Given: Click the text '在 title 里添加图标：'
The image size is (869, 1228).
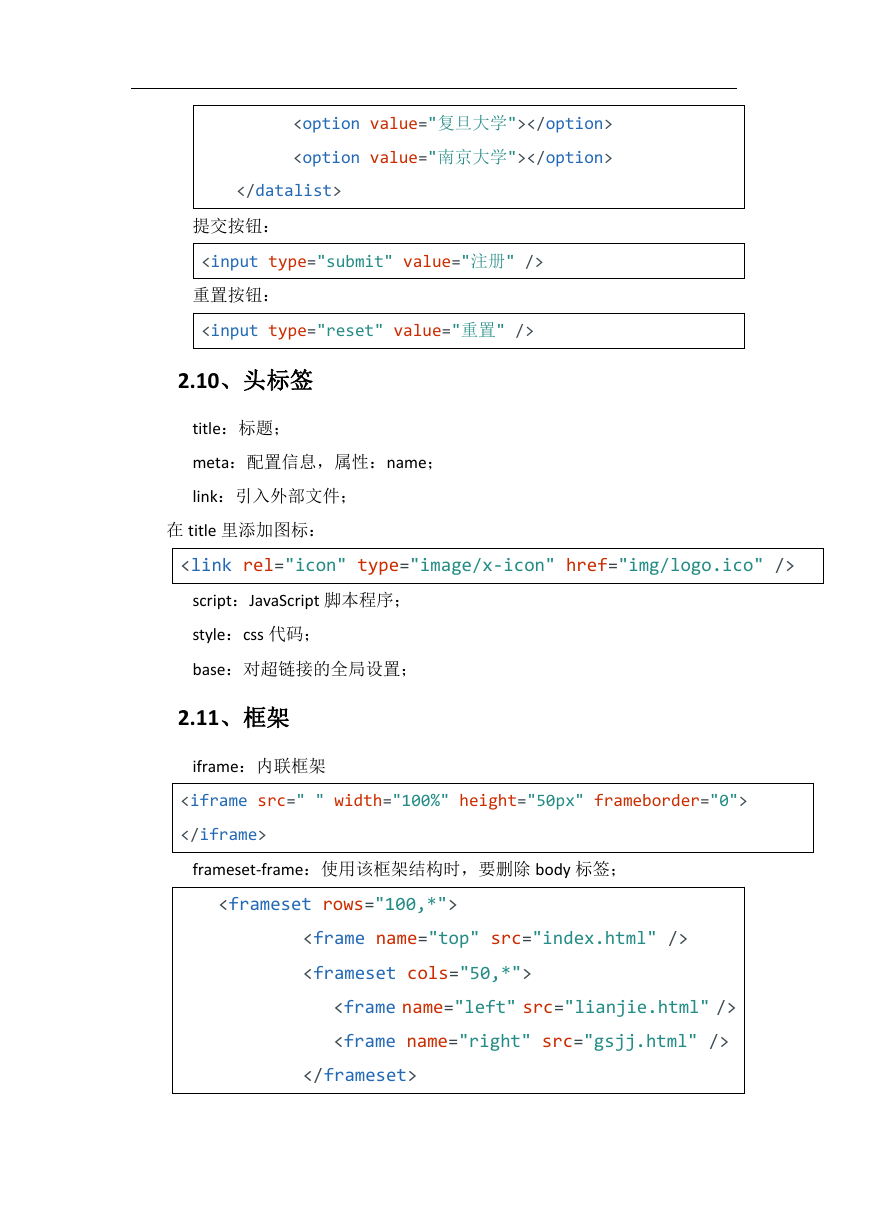Looking at the screenshot, I should (x=241, y=531).
